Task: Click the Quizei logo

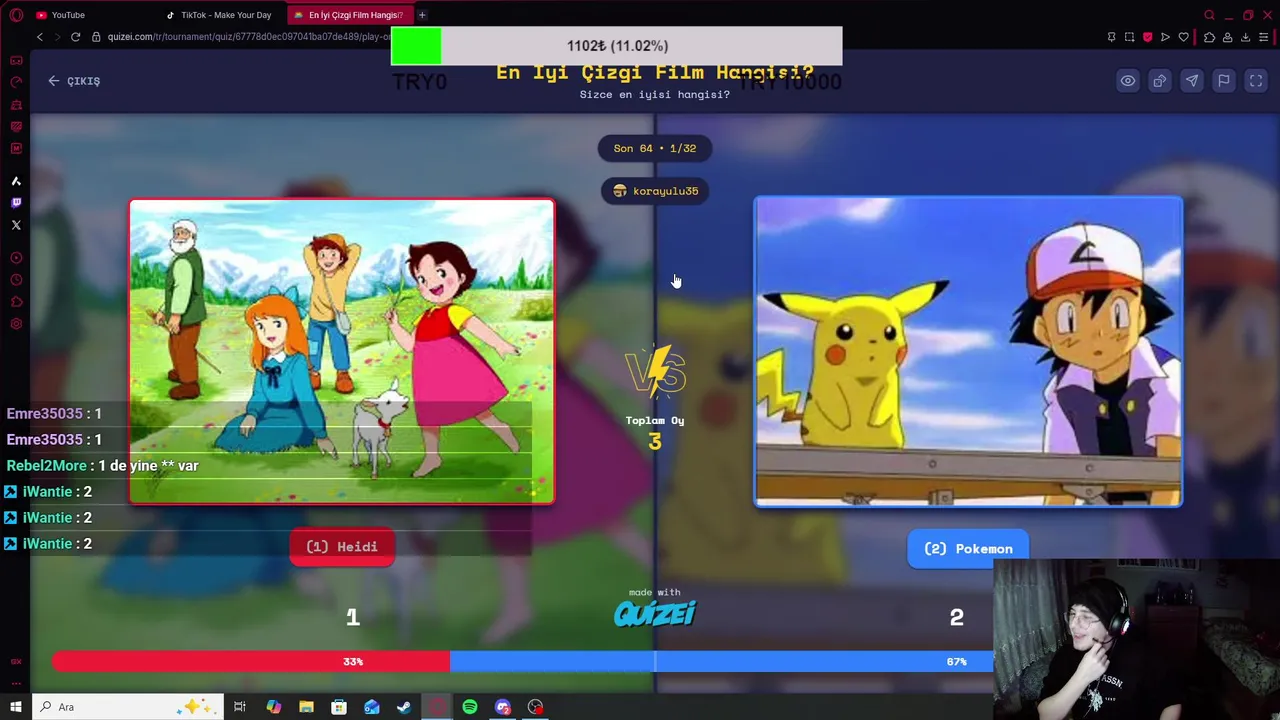Action: (655, 614)
